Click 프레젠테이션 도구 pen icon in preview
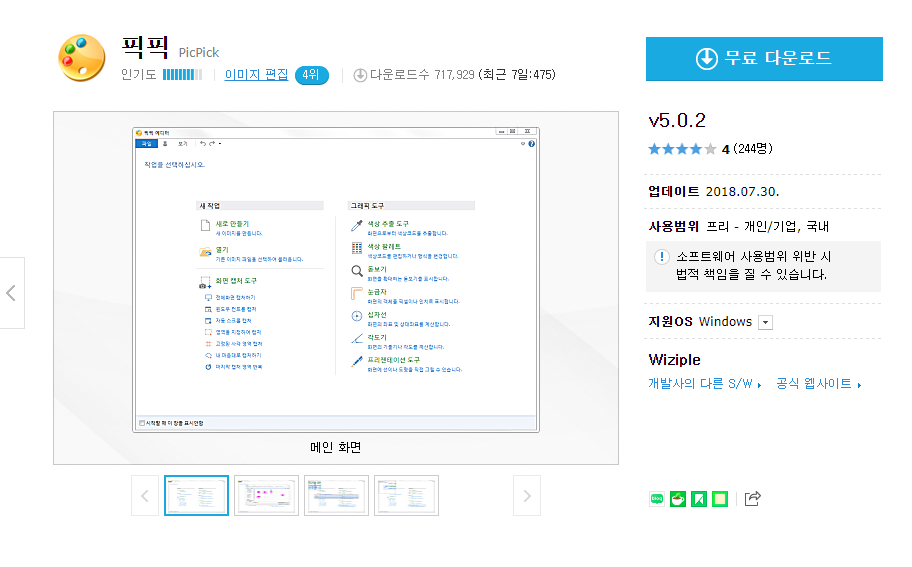 click(x=357, y=362)
